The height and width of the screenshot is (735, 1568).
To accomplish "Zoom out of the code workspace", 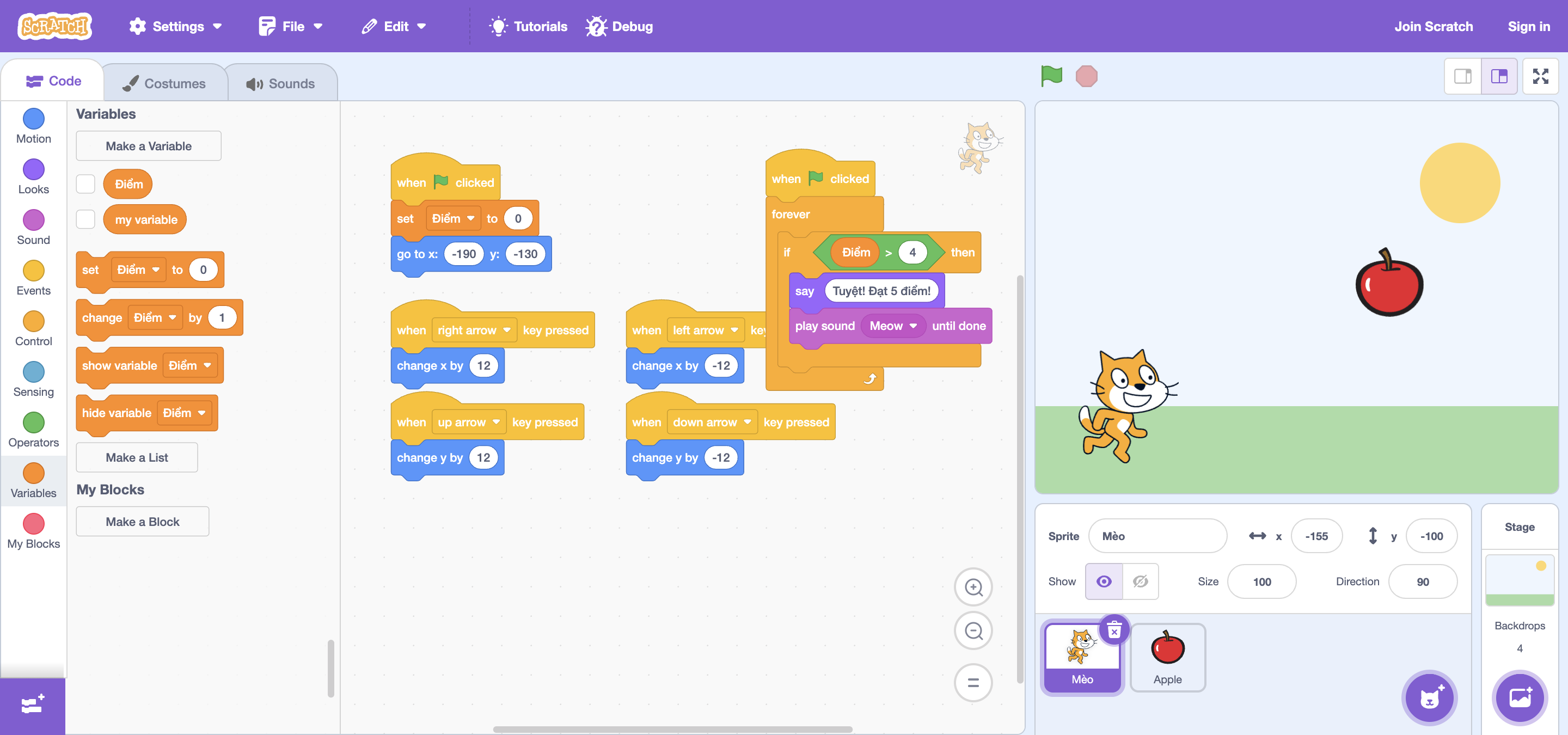I will click(x=973, y=631).
